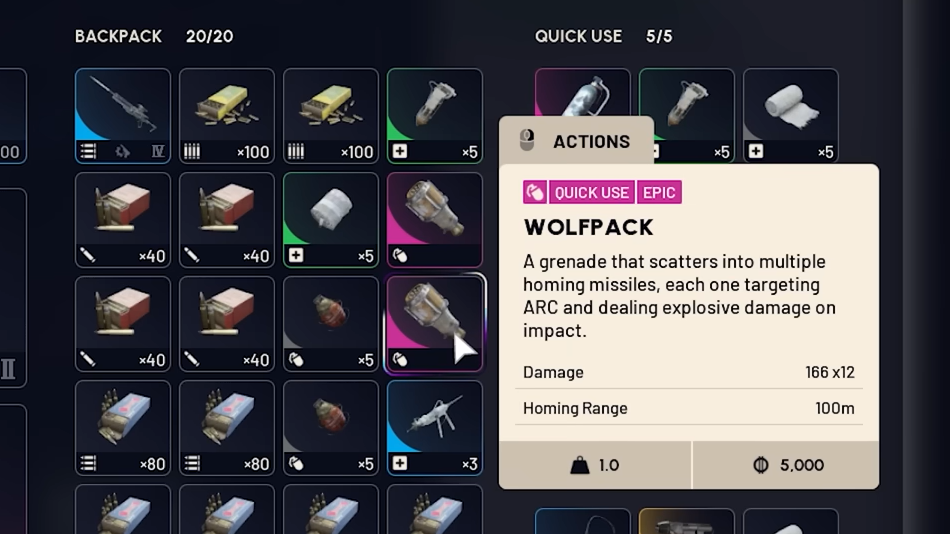Select the injector syringe item in backpack

tap(434, 115)
